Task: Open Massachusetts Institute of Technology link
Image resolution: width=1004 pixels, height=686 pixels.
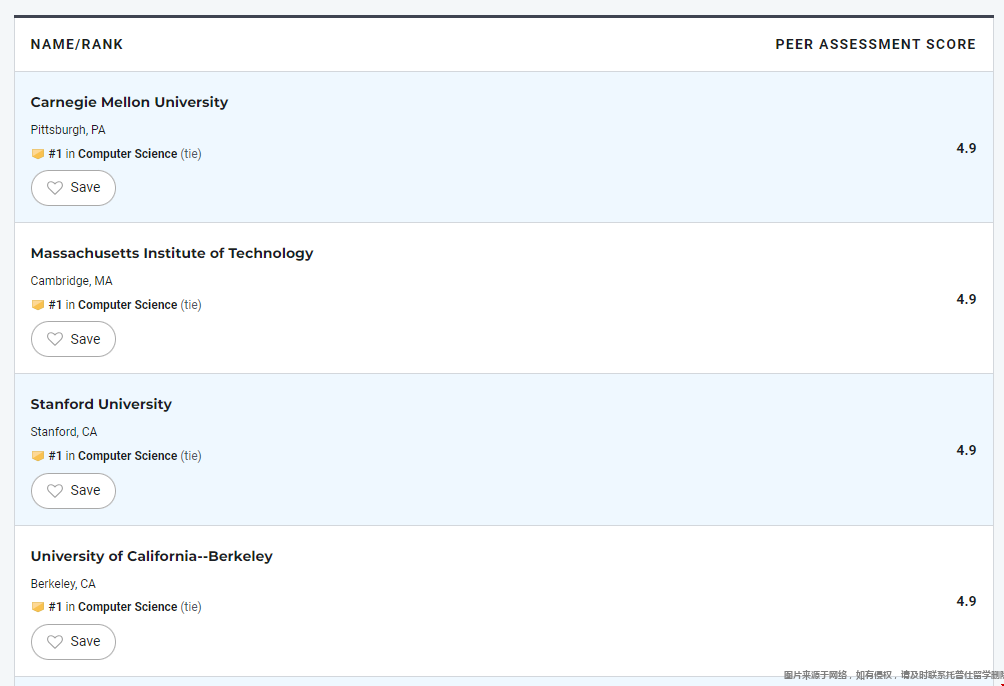Action: point(172,253)
